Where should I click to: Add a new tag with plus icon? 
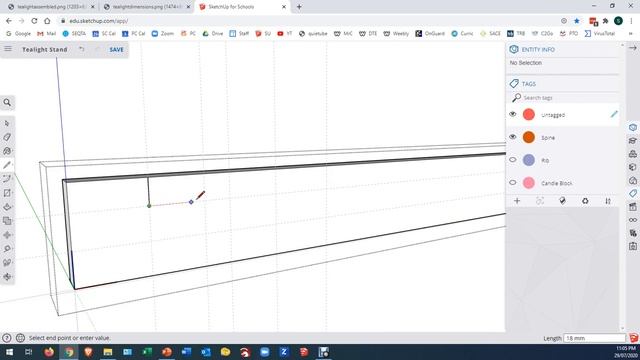pos(517,201)
